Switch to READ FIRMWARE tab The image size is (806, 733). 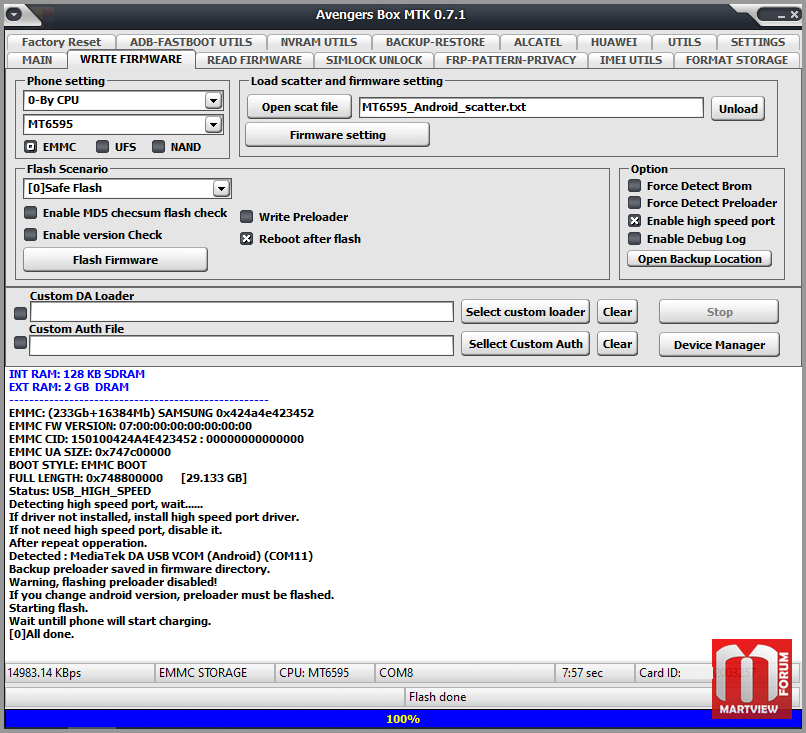click(254, 60)
